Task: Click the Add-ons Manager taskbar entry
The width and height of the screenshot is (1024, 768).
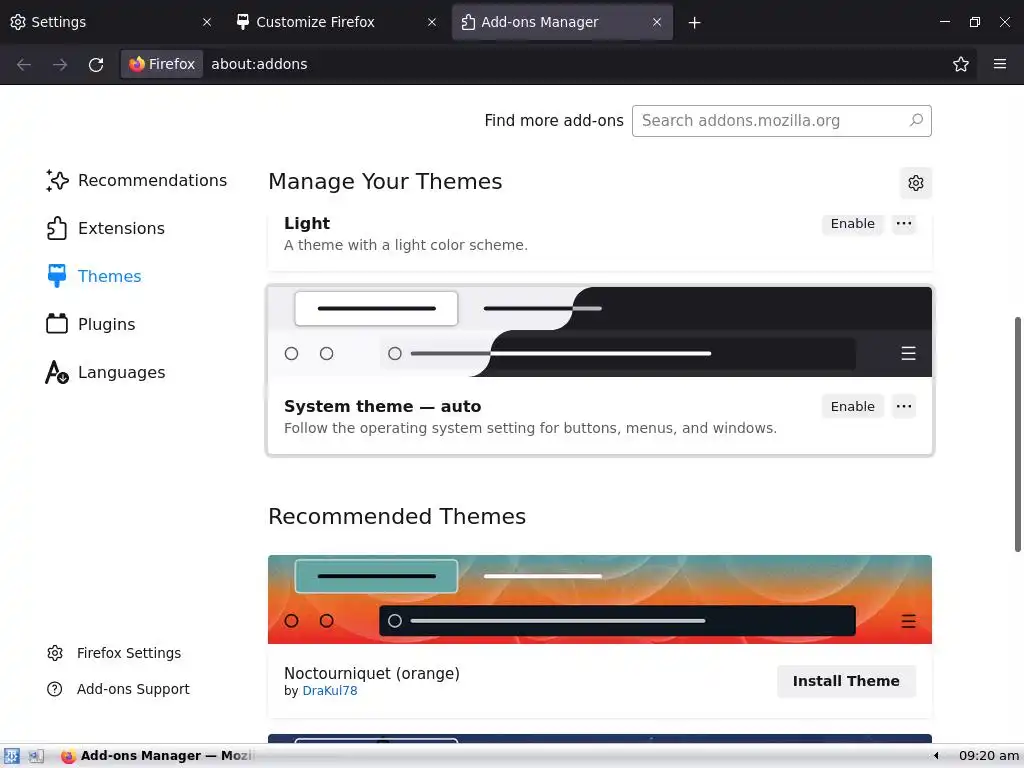Action: point(157,756)
